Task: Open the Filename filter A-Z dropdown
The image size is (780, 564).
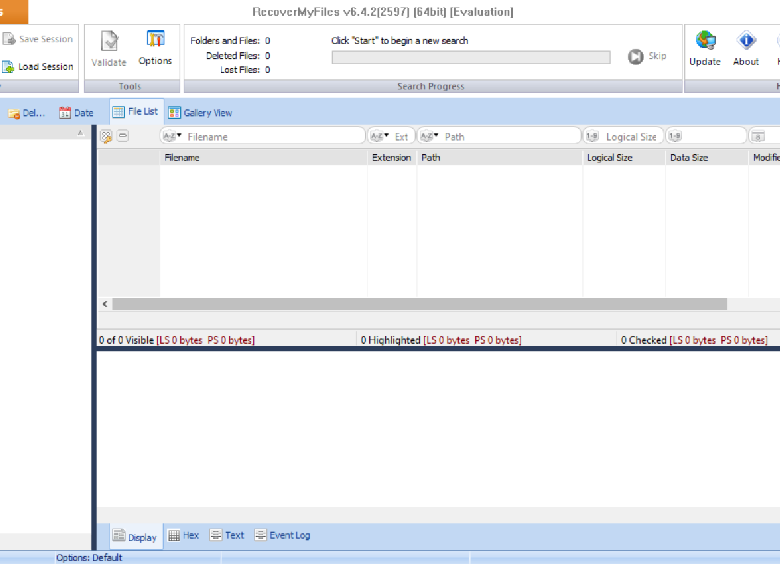Action: [x=172, y=136]
